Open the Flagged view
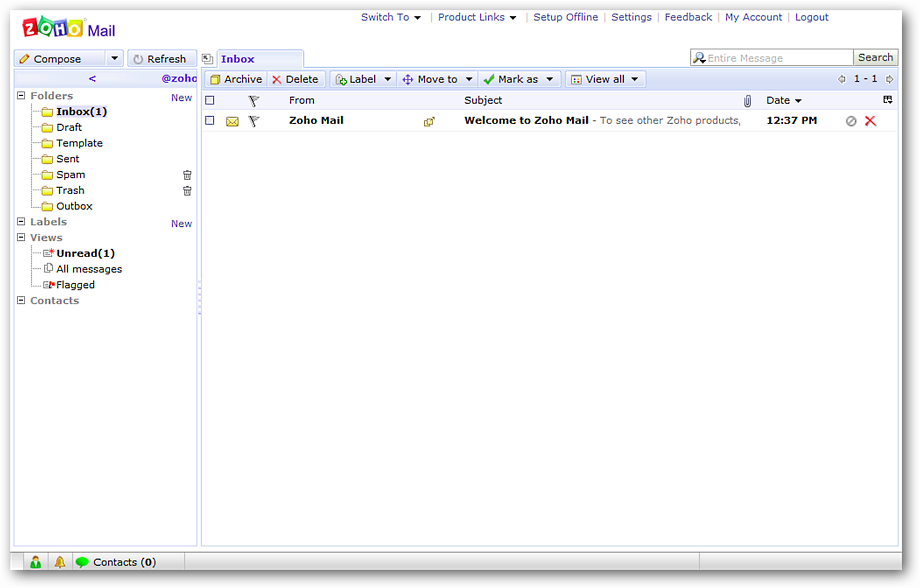Image resolution: width=920 pixels, height=588 pixels. [x=75, y=285]
